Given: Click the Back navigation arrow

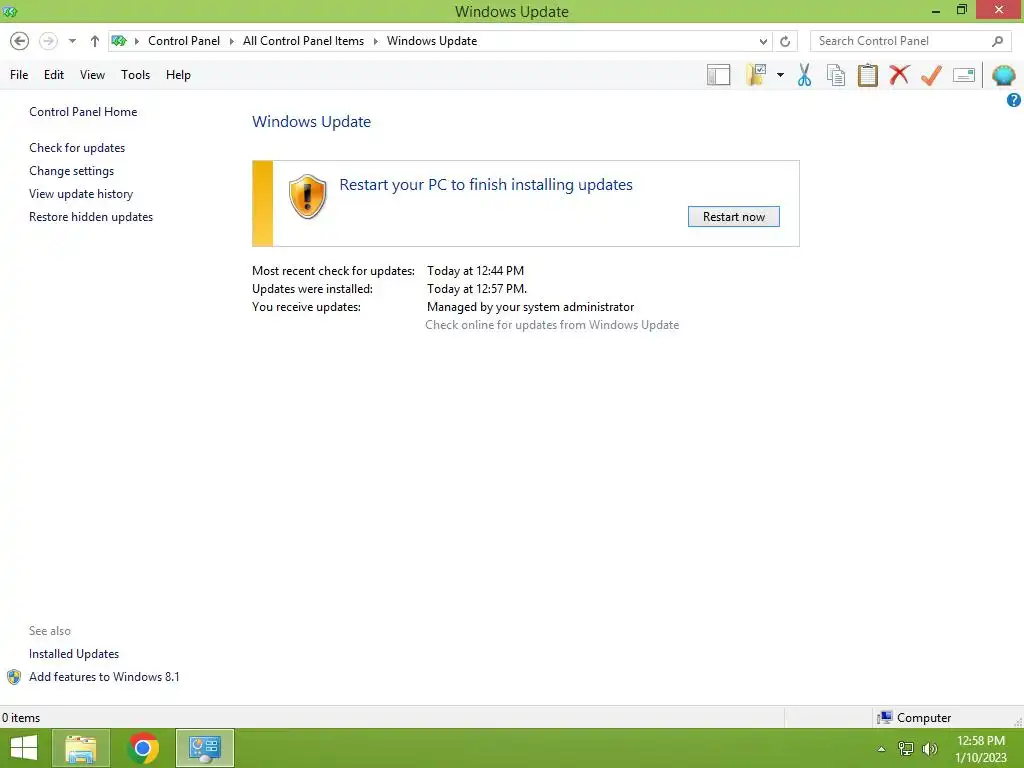Looking at the screenshot, I should (20, 41).
